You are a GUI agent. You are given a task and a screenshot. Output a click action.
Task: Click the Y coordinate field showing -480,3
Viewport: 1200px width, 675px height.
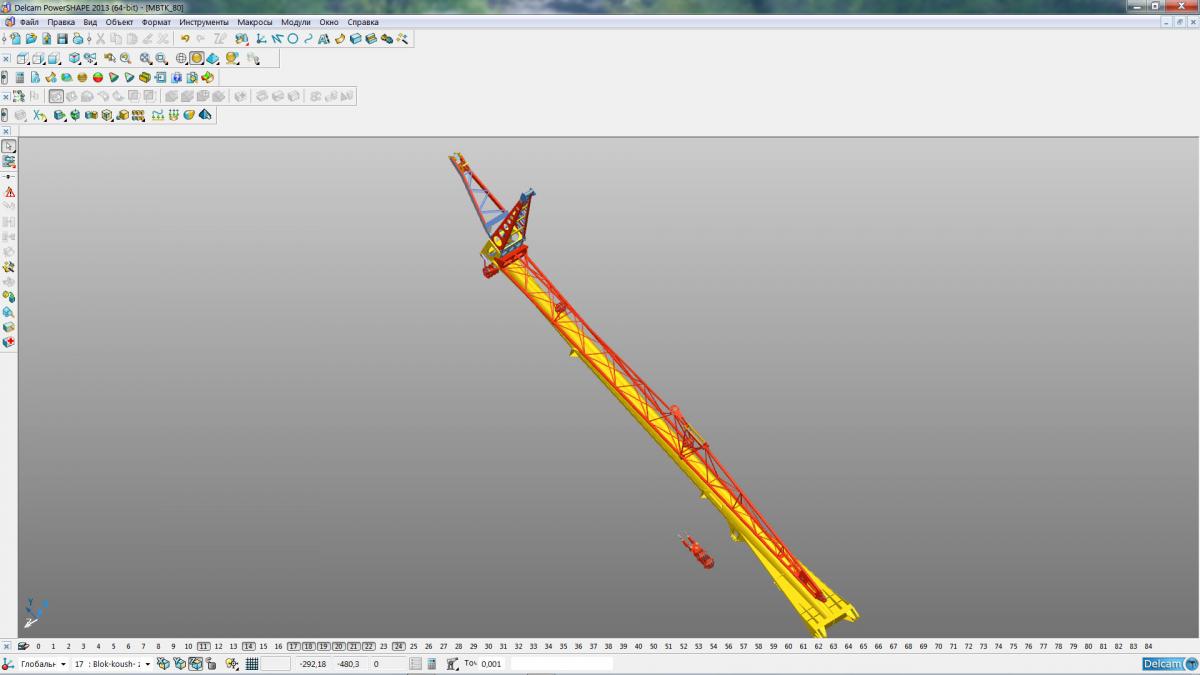pos(349,664)
